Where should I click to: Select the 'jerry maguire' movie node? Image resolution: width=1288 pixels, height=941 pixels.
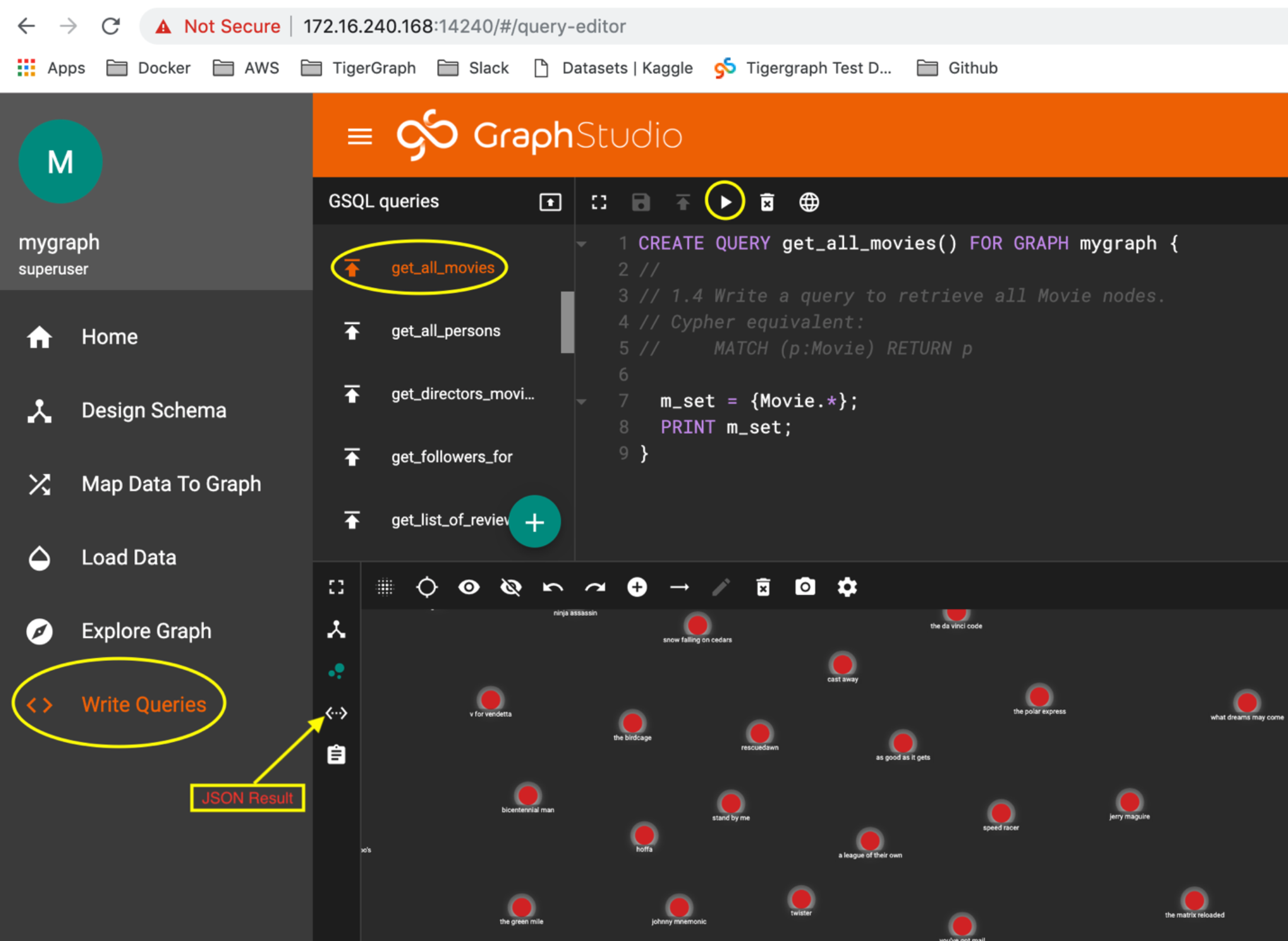[x=1130, y=802]
